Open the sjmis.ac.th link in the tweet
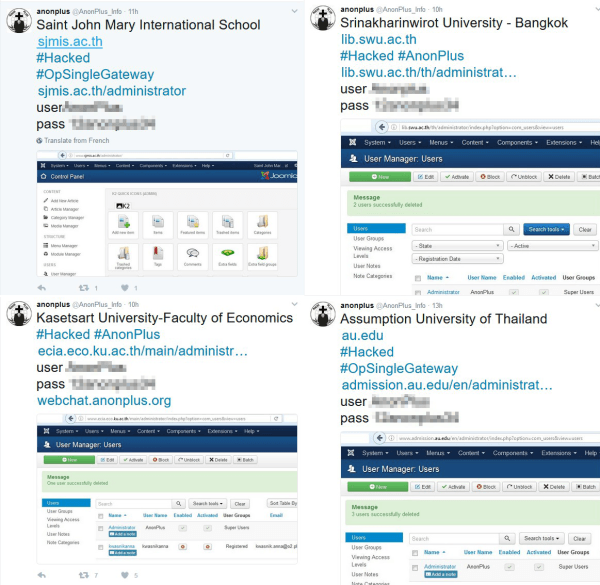This screenshot has width=600, height=585. pos(69,44)
